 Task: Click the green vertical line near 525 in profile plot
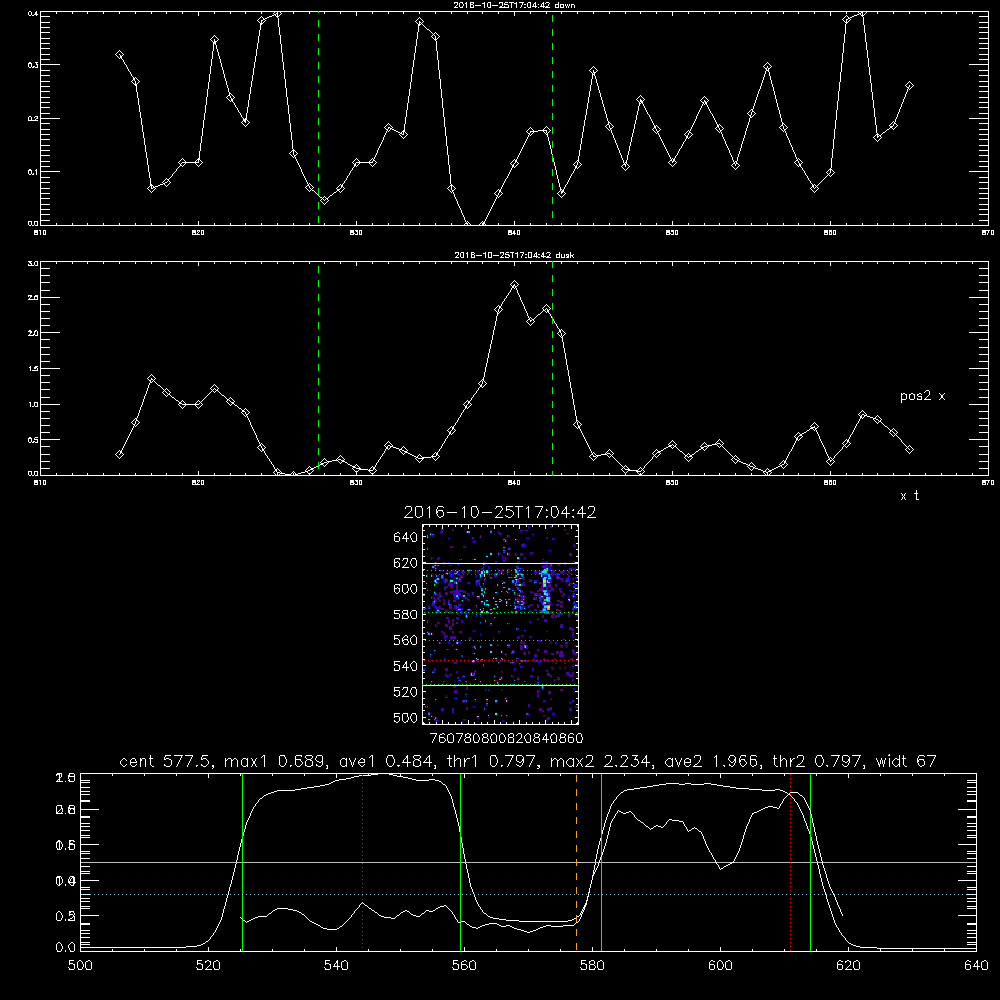click(x=242, y=862)
